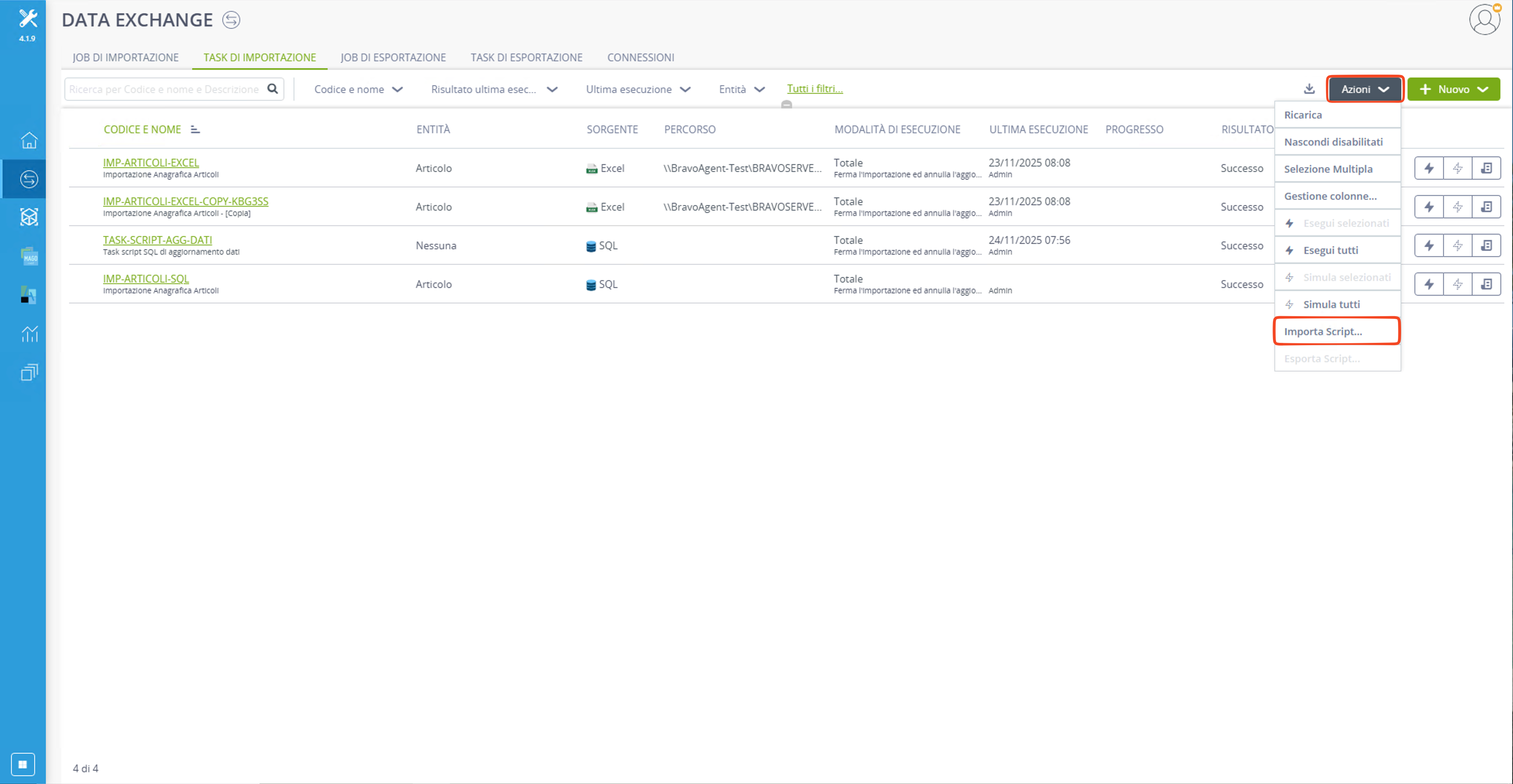Collapse the filter bar using the minus handle
This screenshot has height=784, width=1513.
(x=786, y=104)
